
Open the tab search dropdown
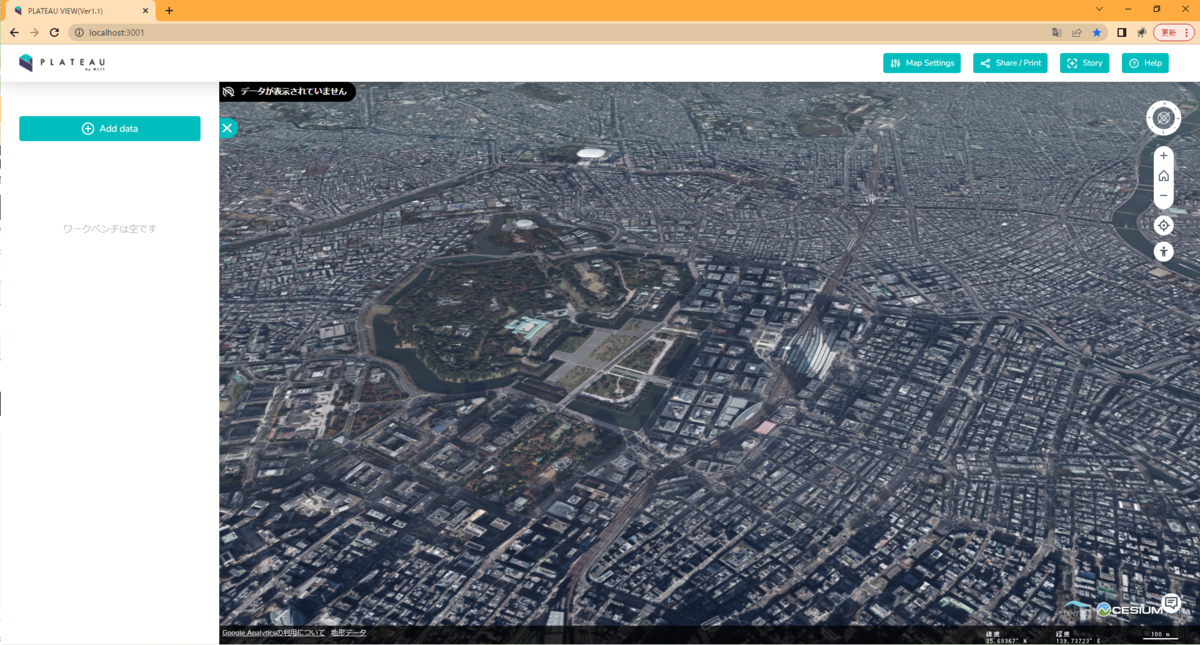[x=1099, y=9]
